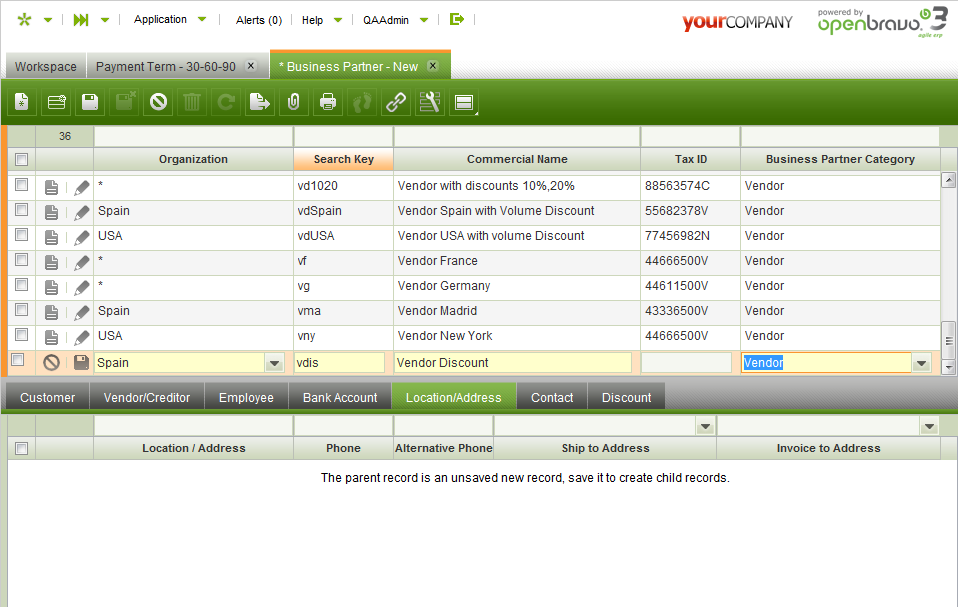The image size is (958, 607).
Task: Close the Payment Term tab
Action: click(250, 65)
